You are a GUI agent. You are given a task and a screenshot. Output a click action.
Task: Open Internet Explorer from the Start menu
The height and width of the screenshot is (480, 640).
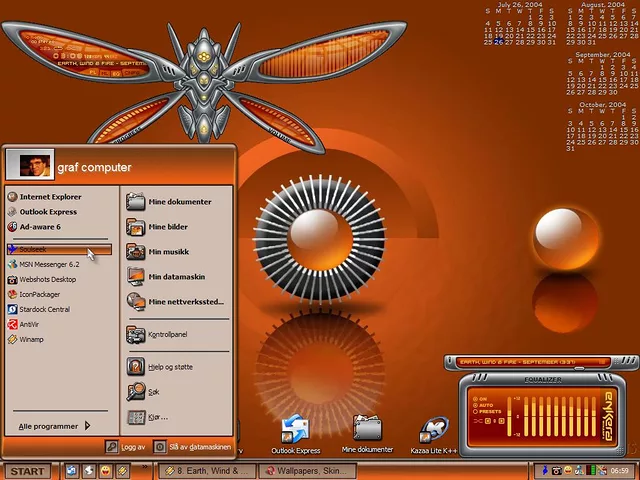click(x=45, y=197)
